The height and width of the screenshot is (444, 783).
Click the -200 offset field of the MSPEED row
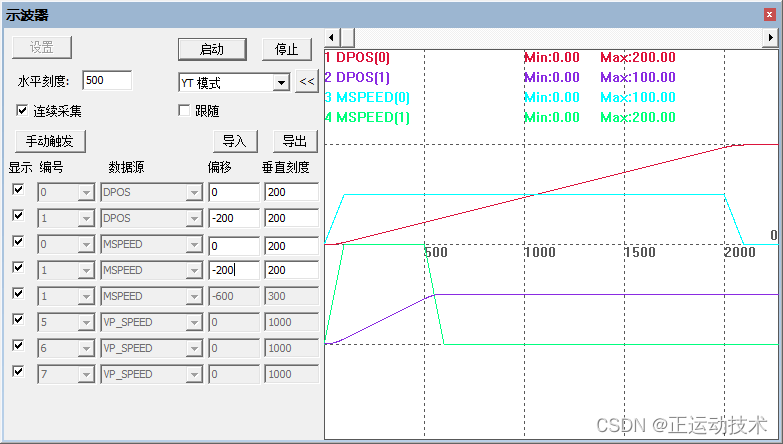pos(234,270)
